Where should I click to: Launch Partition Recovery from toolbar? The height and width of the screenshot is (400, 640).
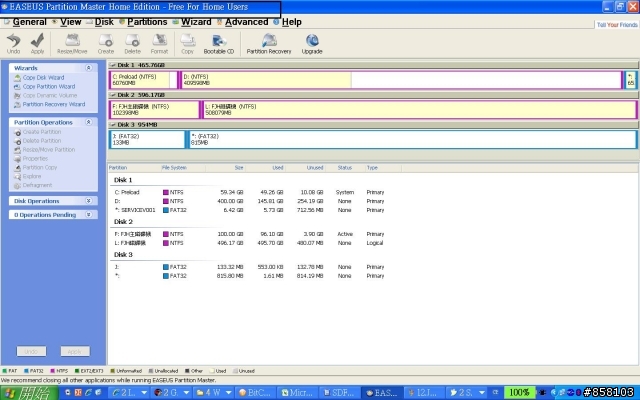click(x=269, y=44)
